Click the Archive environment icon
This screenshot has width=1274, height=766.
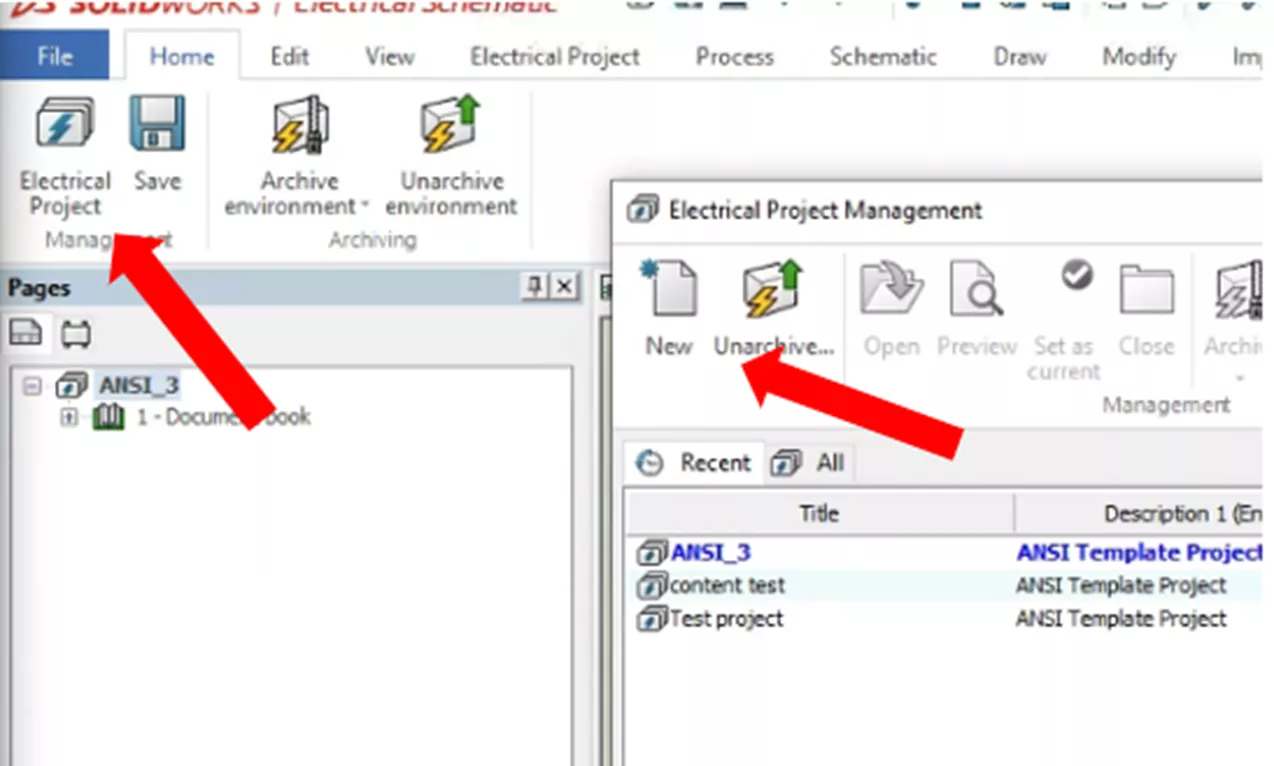pos(299,125)
